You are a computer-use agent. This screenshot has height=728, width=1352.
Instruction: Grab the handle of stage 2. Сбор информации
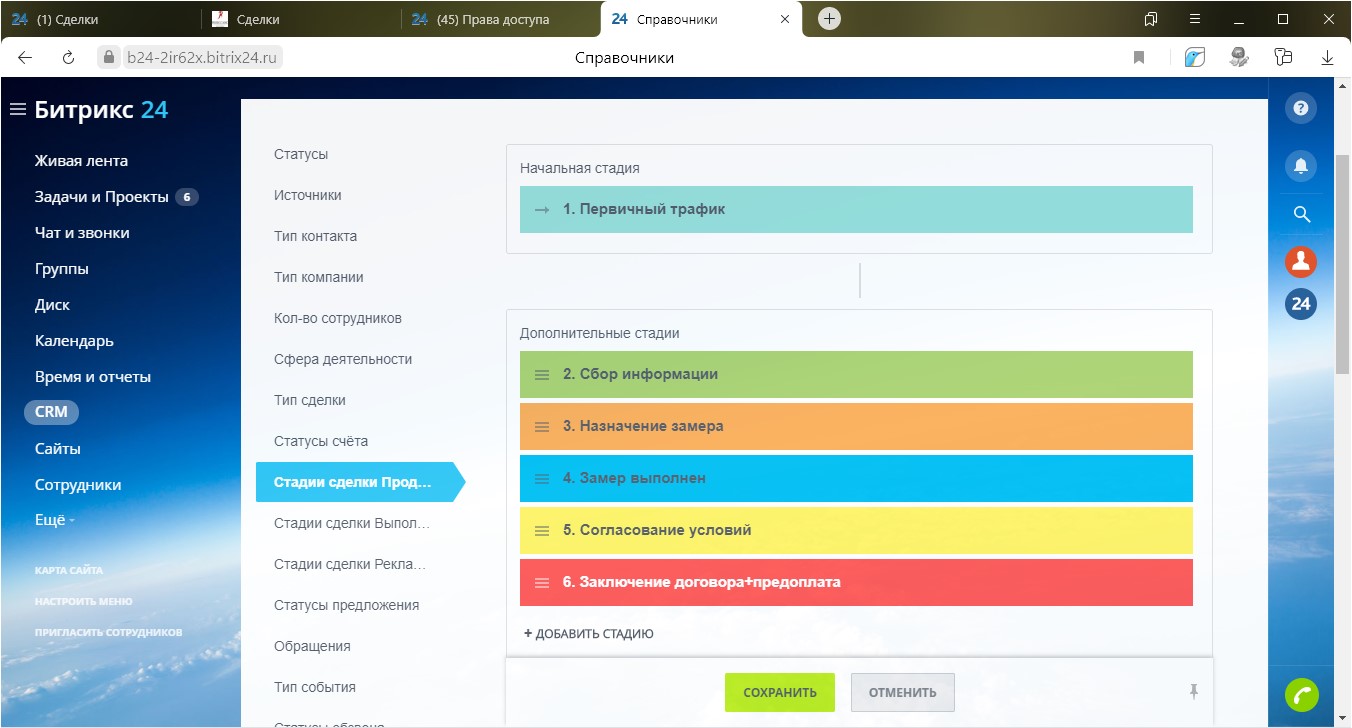click(x=542, y=375)
